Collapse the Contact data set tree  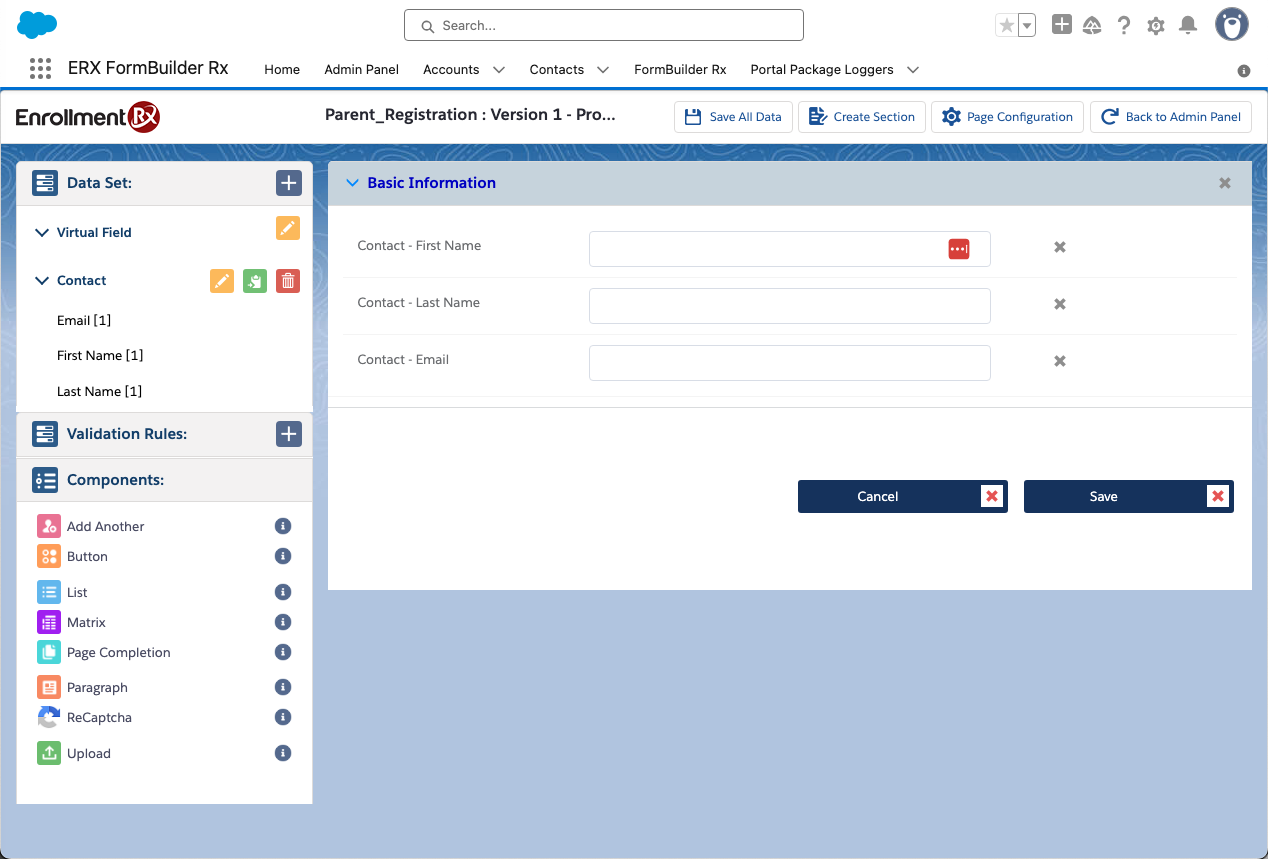click(x=42, y=281)
